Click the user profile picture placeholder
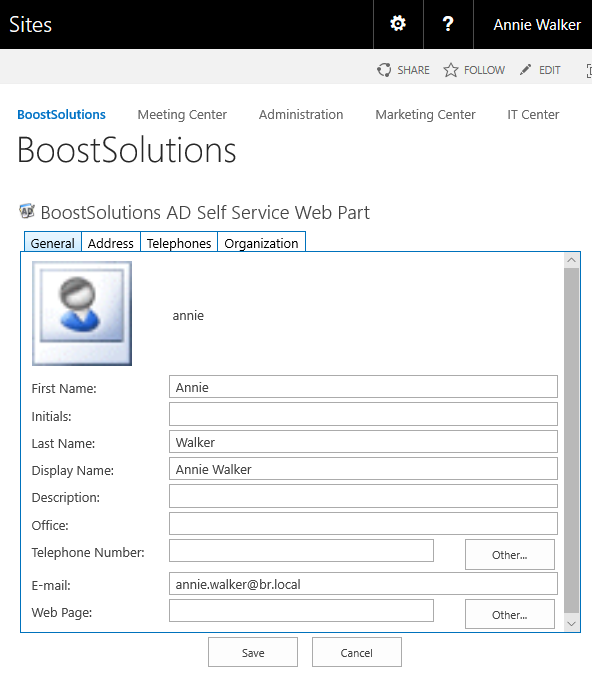This screenshot has height=675, width=592. point(82,313)
